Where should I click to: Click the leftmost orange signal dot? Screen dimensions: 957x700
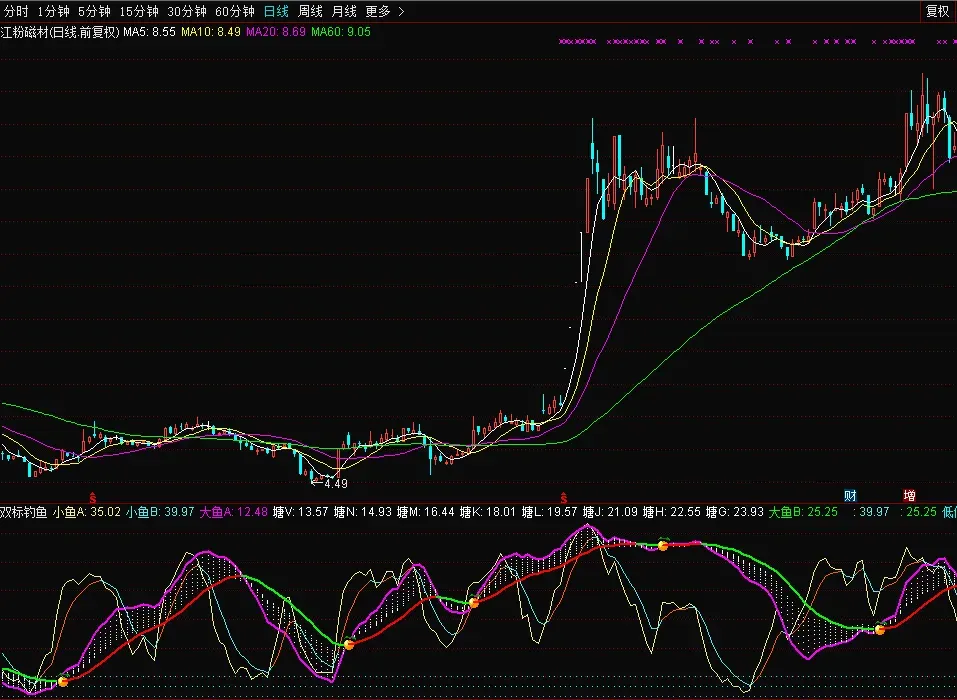63,681
